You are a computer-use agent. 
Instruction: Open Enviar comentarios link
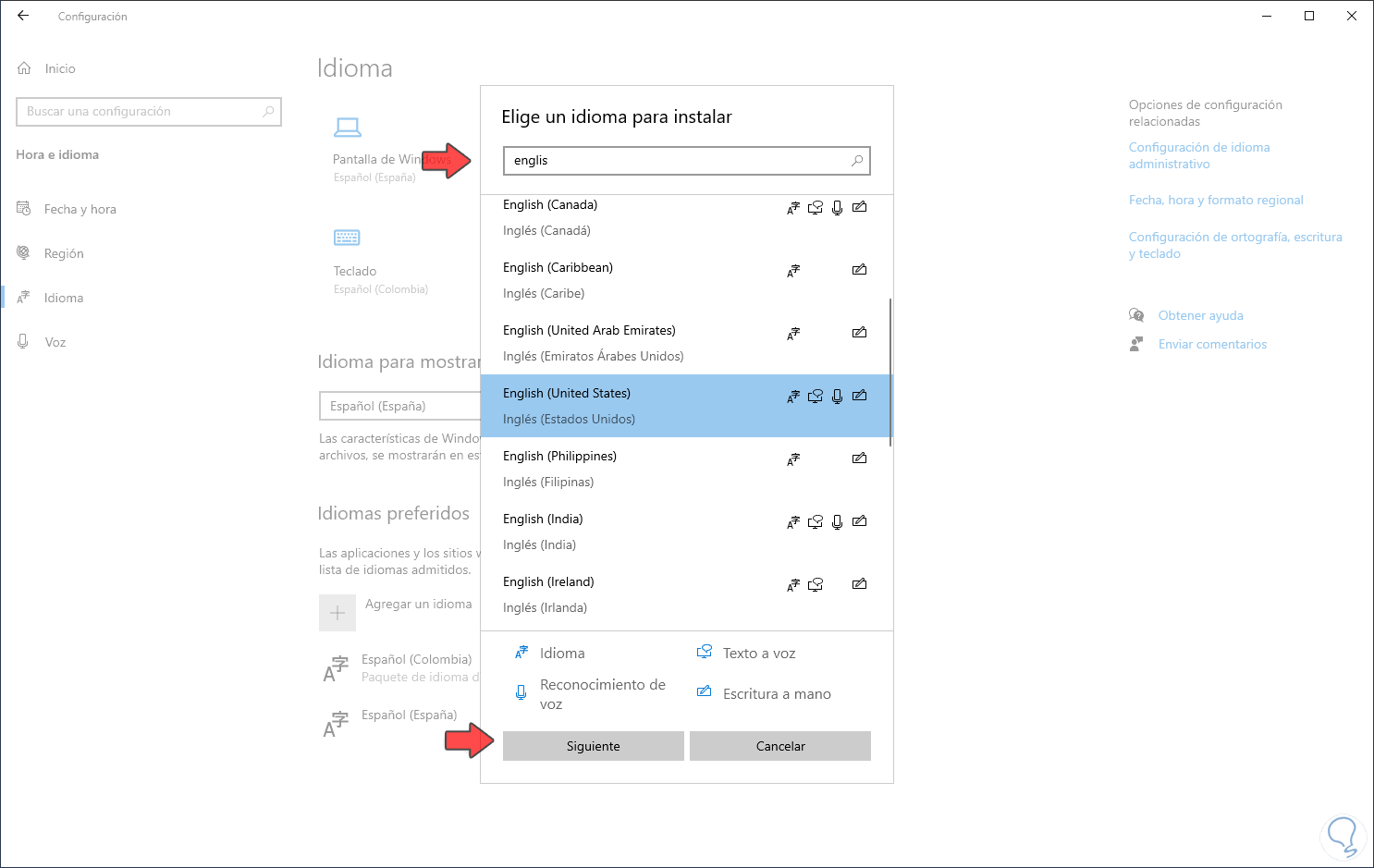point(1212,344)
